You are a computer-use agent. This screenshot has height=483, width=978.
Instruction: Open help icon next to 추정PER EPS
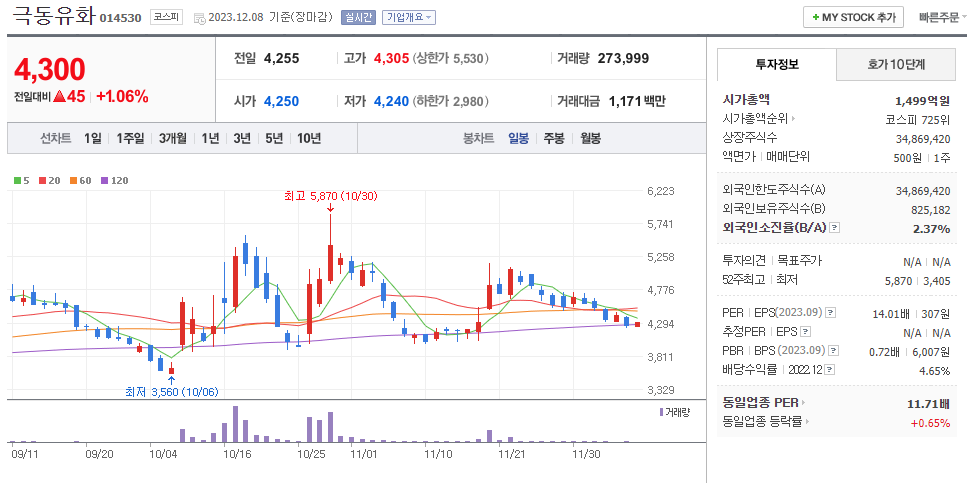[x=806, y=332]
